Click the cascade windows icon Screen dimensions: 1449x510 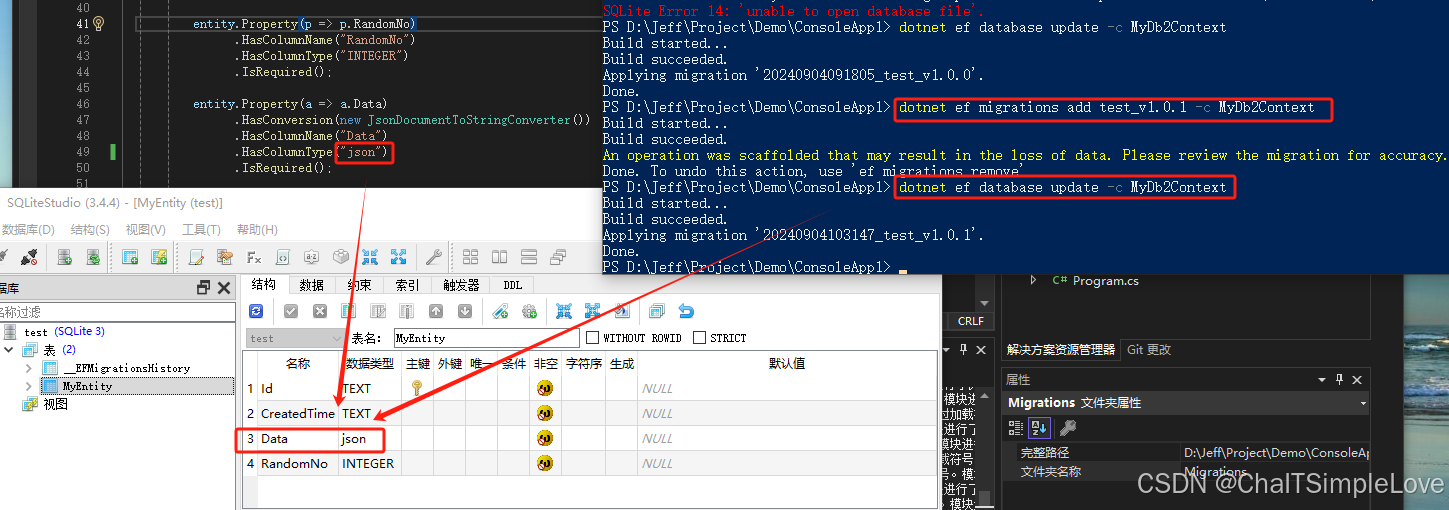(558, 257)
